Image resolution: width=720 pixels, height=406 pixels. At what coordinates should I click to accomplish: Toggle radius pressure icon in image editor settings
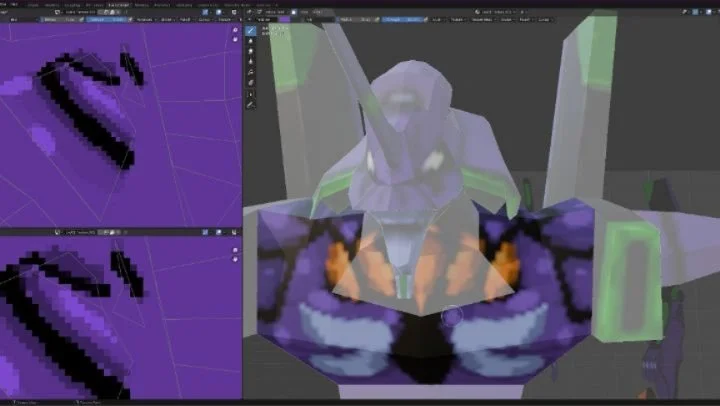click(82, 19)
